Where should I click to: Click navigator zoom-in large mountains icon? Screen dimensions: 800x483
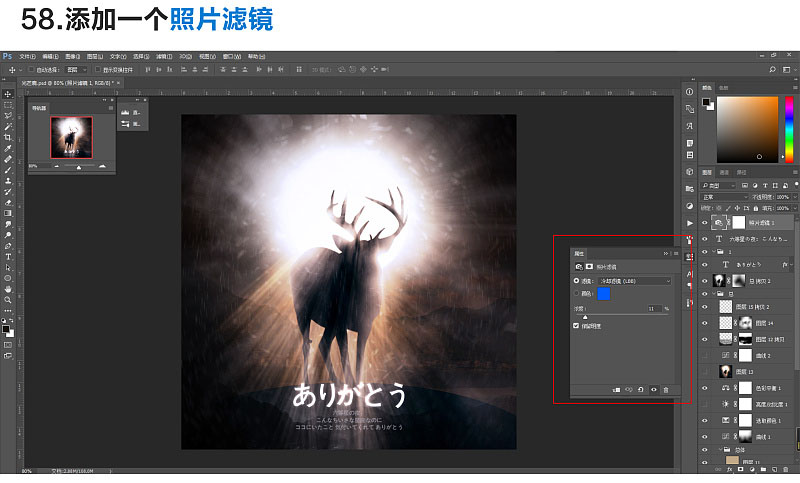102,166
